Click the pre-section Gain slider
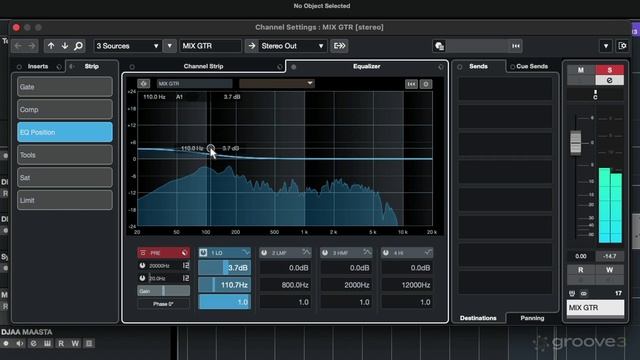This screenshot has width=640, height=360. (x=163, y=291)
